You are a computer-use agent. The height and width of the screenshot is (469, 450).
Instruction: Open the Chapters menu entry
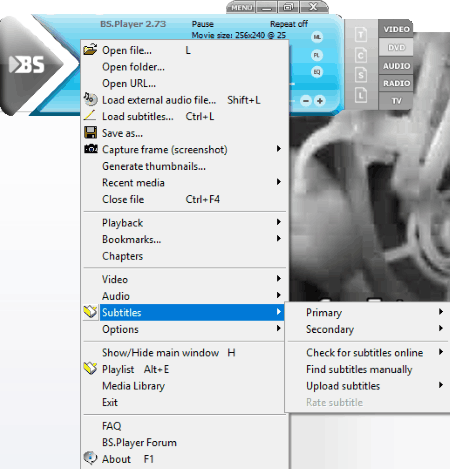coord(185,256)
